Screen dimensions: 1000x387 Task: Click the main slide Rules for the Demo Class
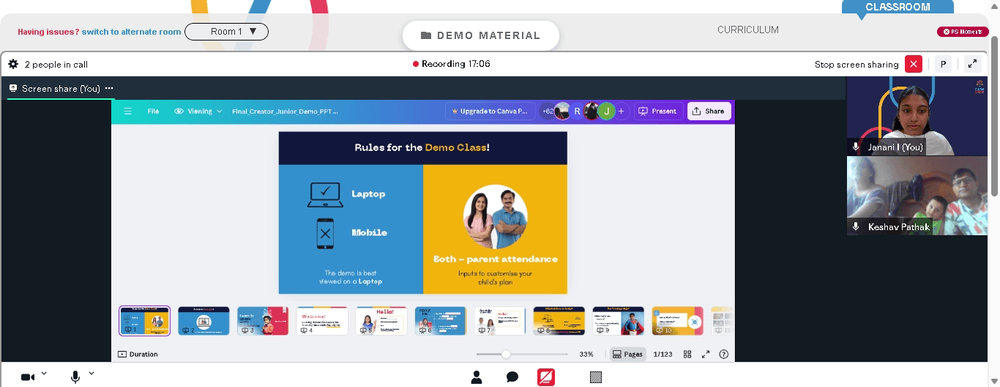[423, 212]
